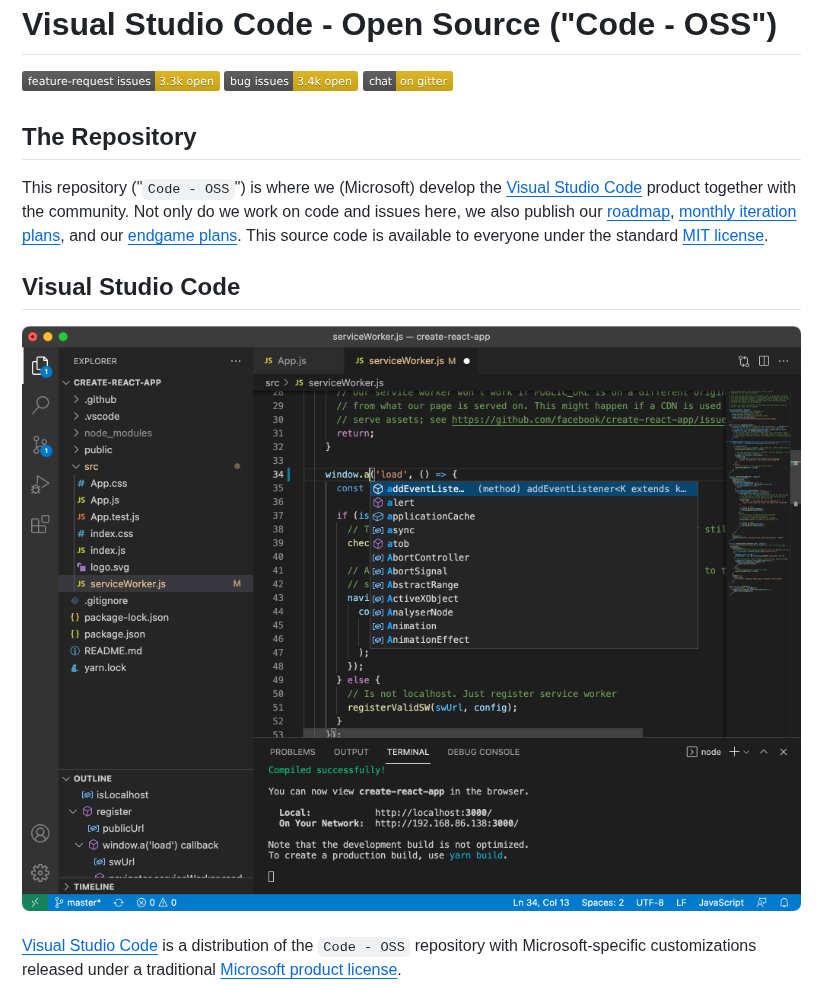Click the notifications bell in status bar
Viewport: 819px width, 986px height.
click(784, 902)
